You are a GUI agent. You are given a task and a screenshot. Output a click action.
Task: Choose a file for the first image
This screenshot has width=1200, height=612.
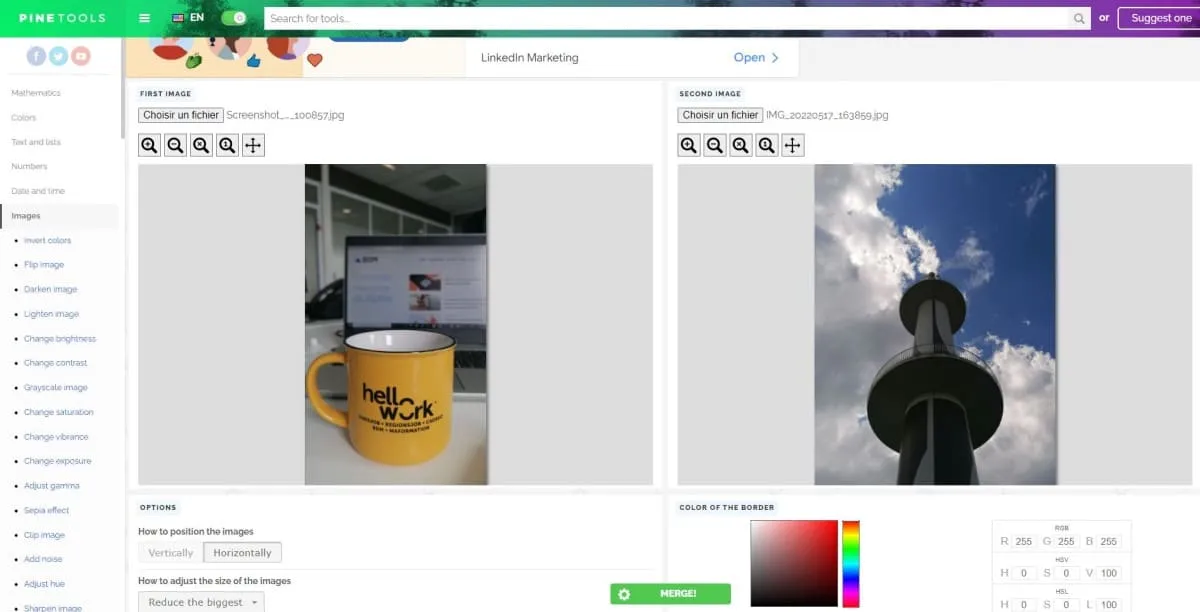click(x=181, y=115)
